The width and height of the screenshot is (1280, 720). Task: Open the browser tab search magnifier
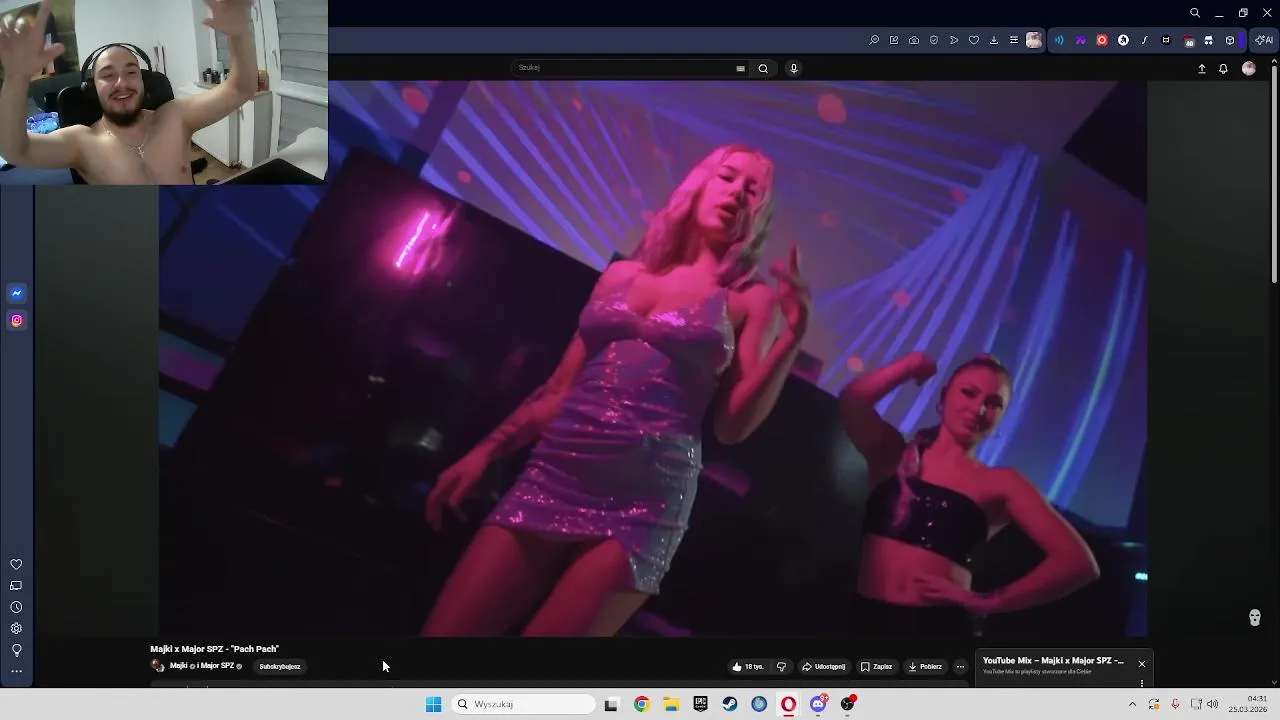point(1195,13)
